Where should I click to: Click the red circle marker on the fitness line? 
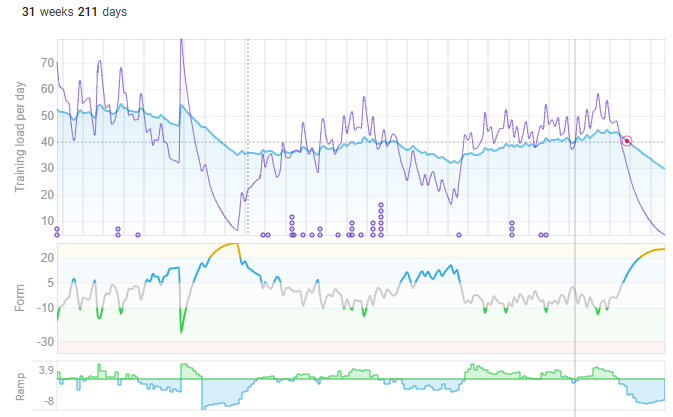627,141
